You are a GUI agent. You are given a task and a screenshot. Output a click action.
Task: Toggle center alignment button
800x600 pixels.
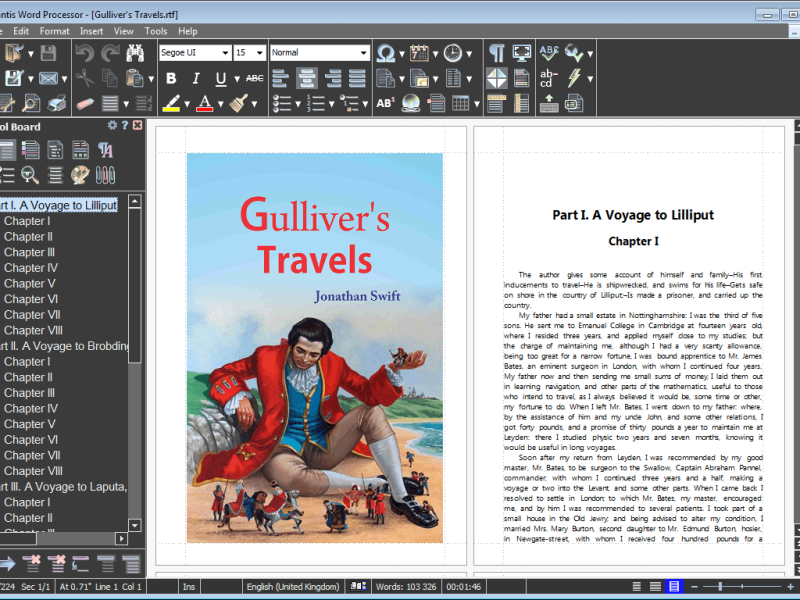coord(307,78)
